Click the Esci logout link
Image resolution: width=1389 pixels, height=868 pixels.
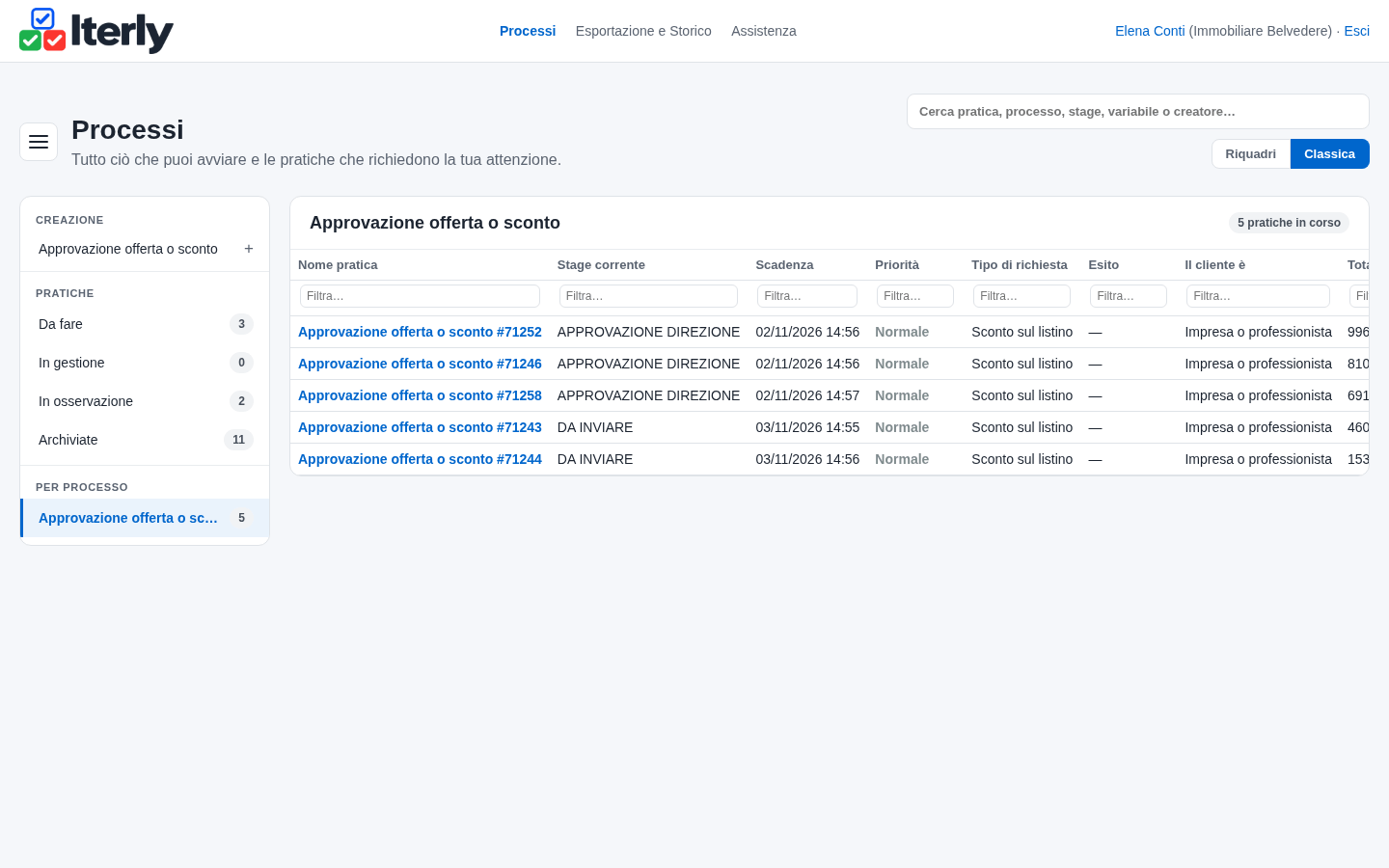click(x=1356, y=31)
